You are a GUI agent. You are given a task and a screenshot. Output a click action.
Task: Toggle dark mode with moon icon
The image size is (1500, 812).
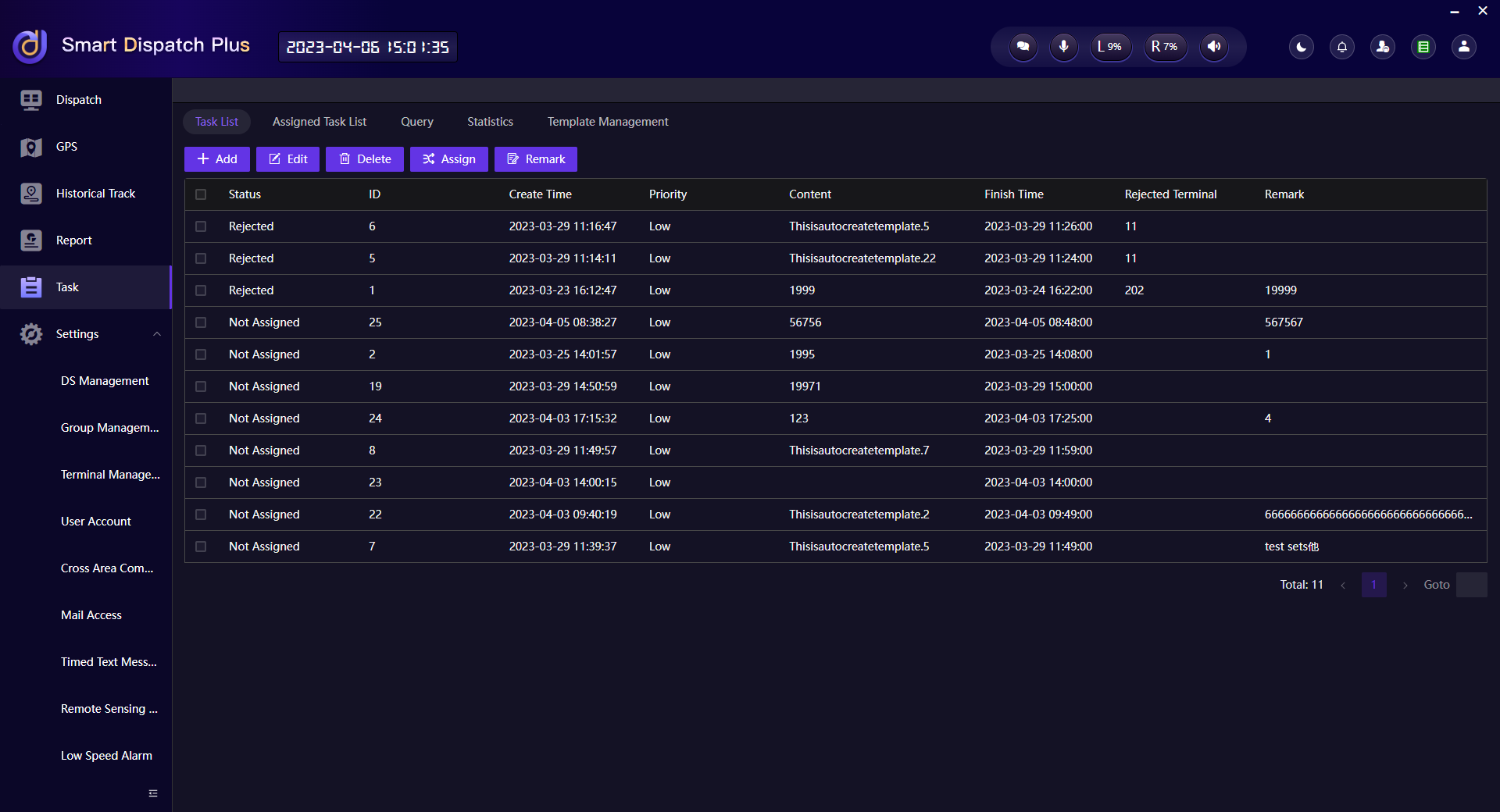(1301, 47)
